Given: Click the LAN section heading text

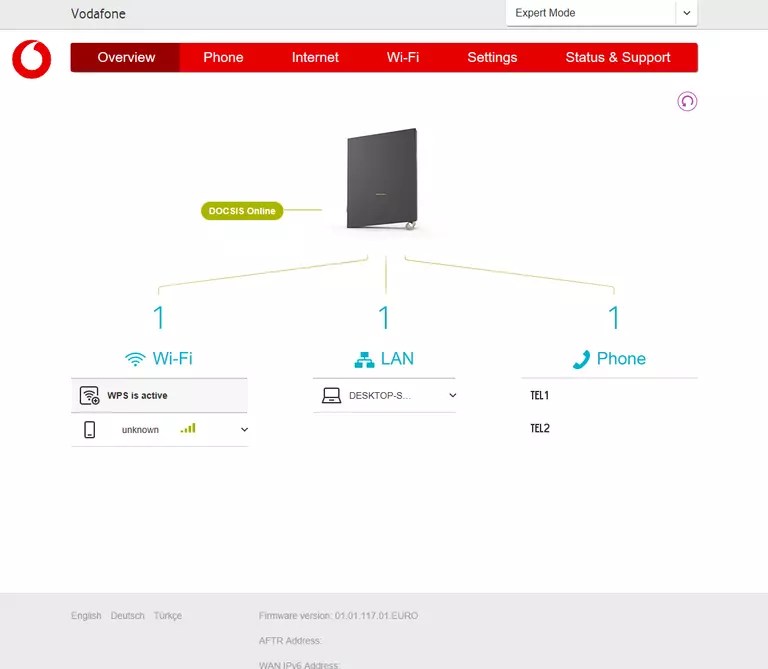Looking at the screenshot, I should coord(397,359).
